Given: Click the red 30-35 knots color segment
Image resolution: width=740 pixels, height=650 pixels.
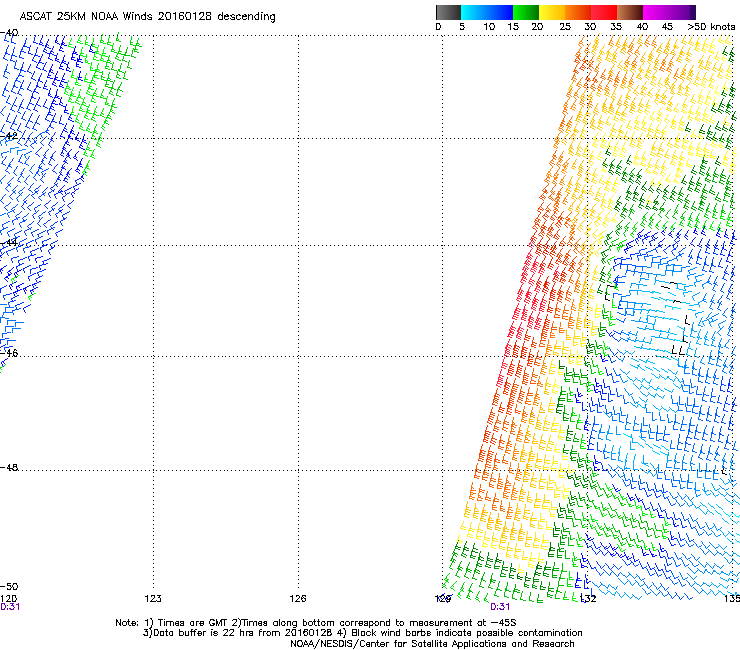Looking at the screenshot, I should [604, 12].
